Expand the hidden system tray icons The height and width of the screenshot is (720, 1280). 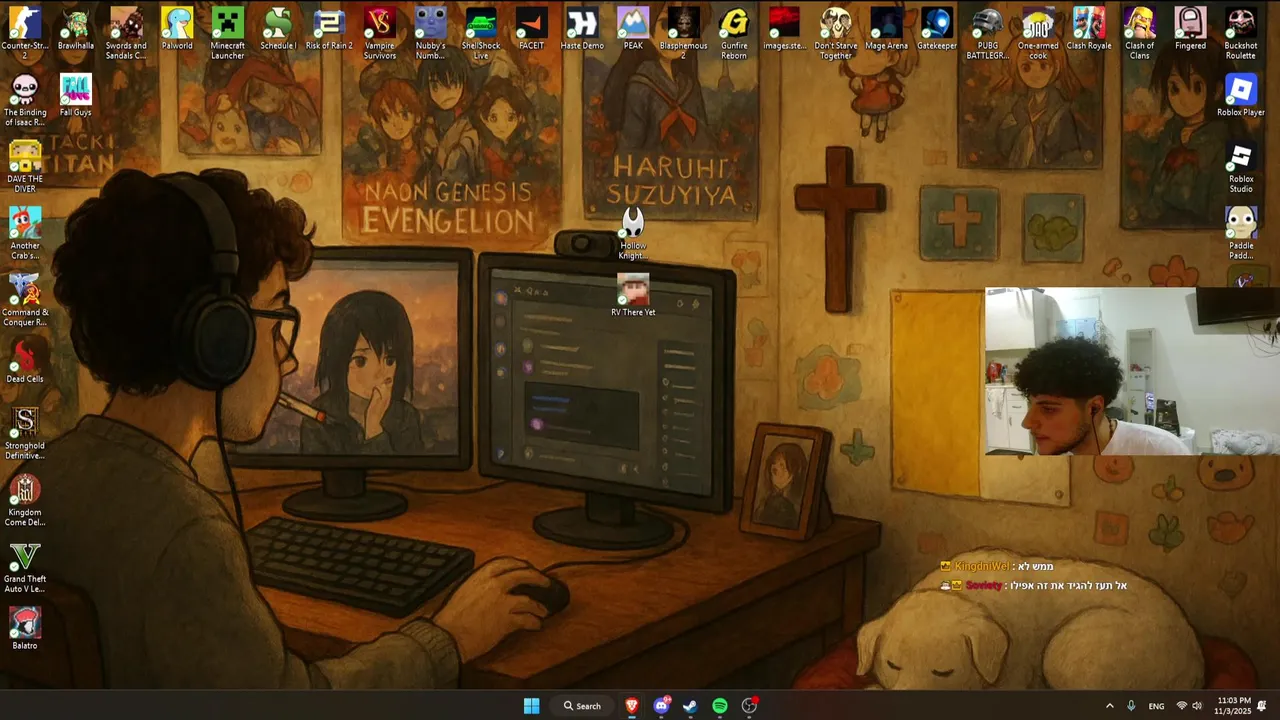pyautogui.click(x=1109, y=706)
